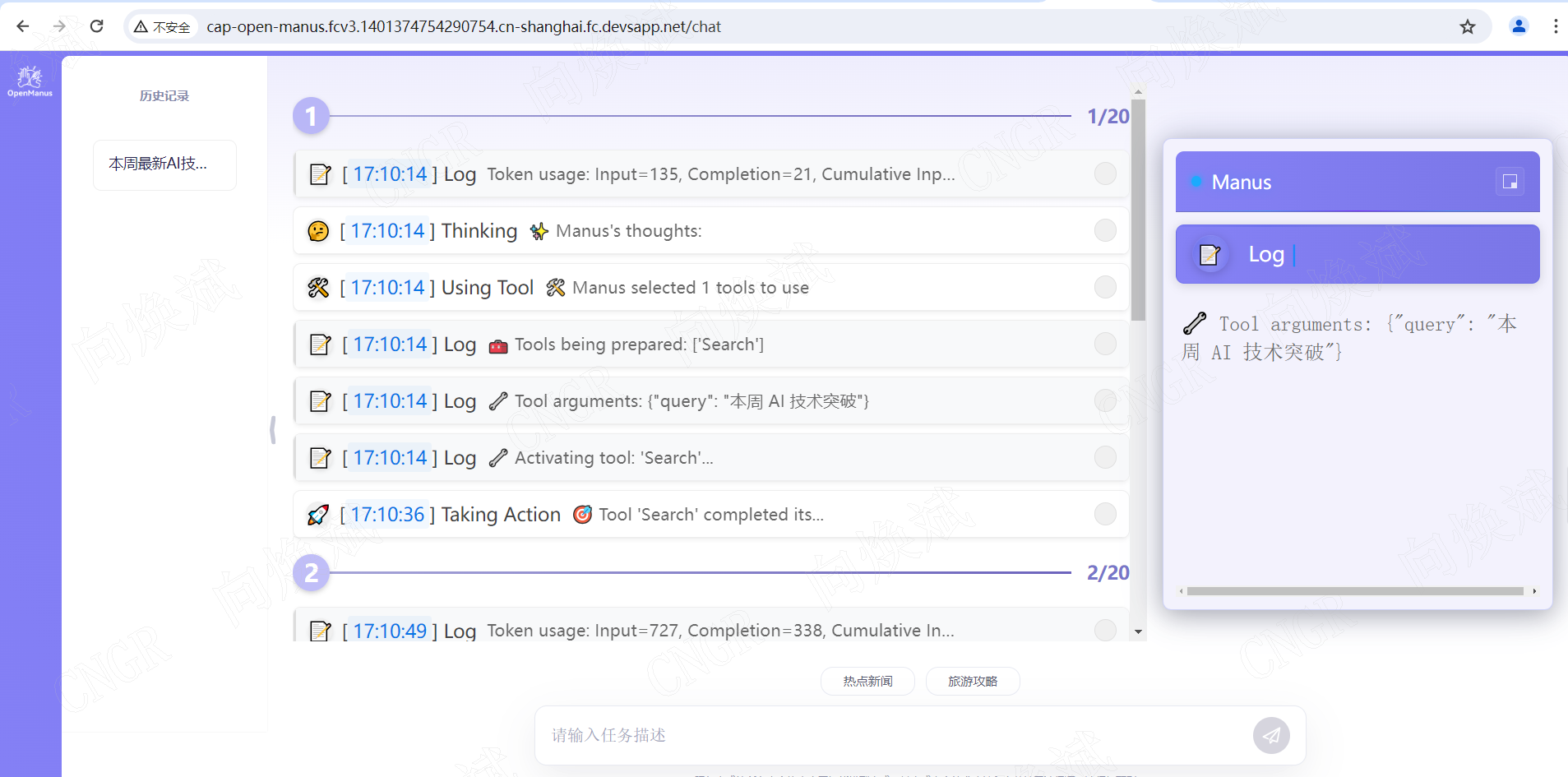1568x777 pixels.
Task: Click 17:10:14 timestamp on Using Tool row
Action: (x=387, y=288)
